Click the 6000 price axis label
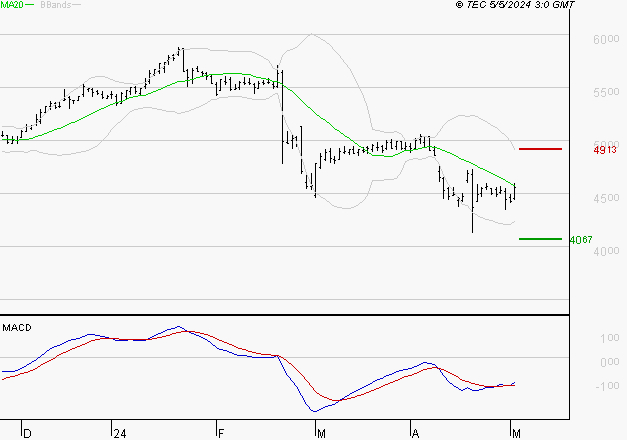627x440 pixels. pos(606,39)
